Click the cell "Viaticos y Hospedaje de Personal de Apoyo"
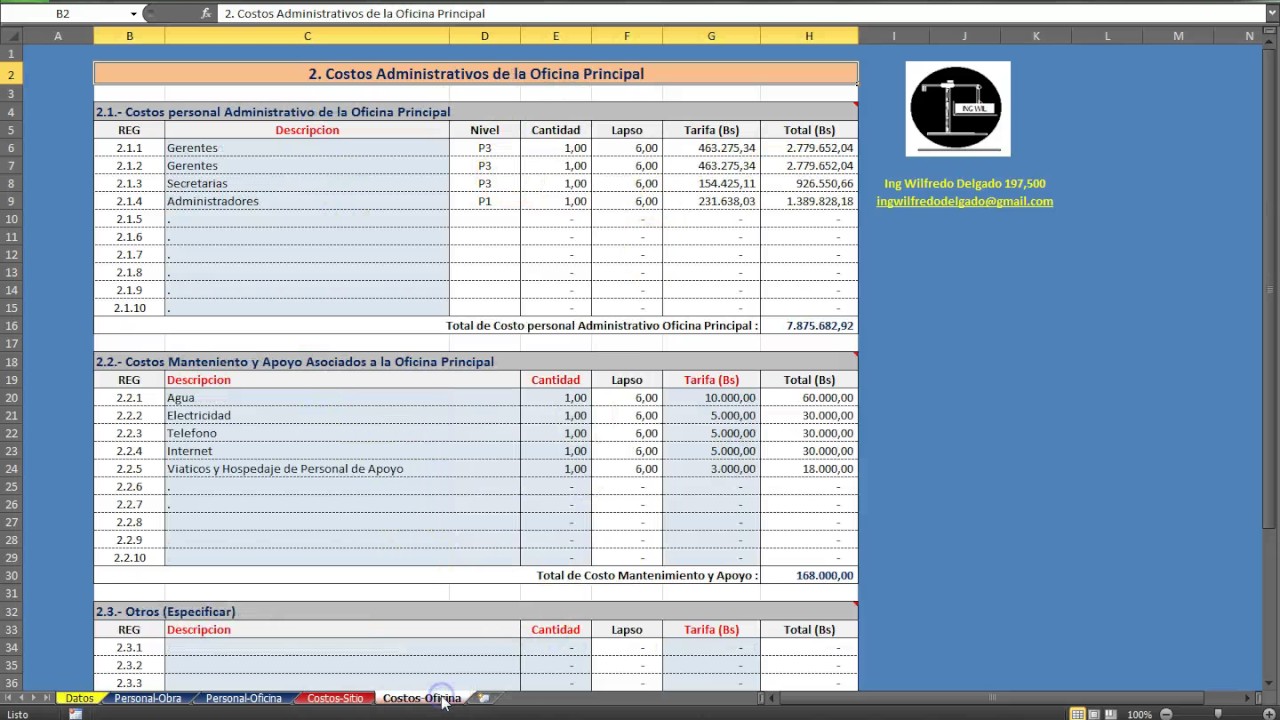1280x720 pixels. (342, 469)
